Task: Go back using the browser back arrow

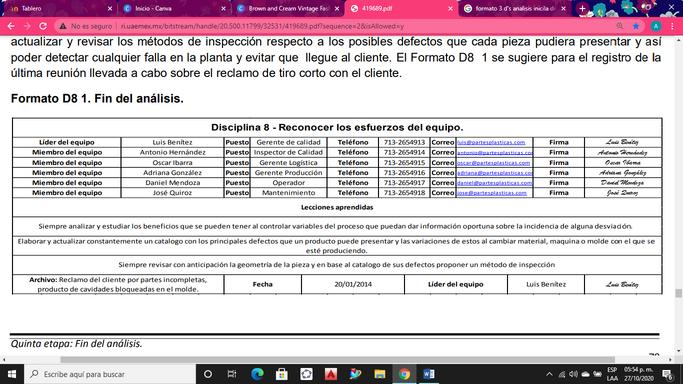Action: (x=11, y=26)
